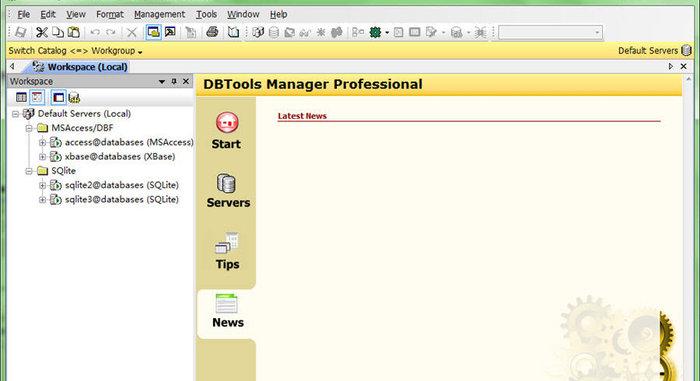The width and height of the screenshot is (700, 381).
Task: Collapse the MSAccess/DBF folder
Action: [x=29, y=129]
